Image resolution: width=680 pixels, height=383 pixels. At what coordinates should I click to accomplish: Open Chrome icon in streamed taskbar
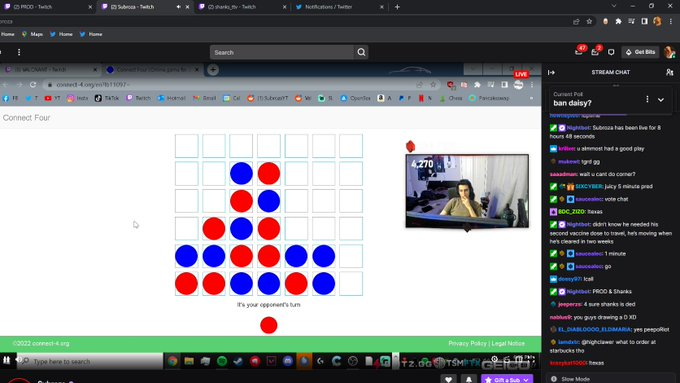pyautogui.click(x=173, y=361)
